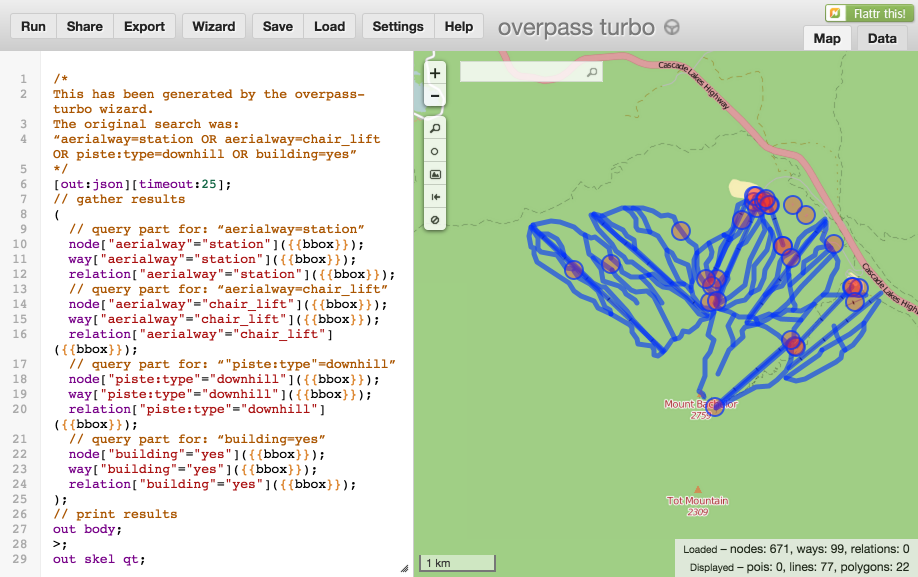
Task: Click the magnifier inside the map search box
Action: click(x=590, y=72)
